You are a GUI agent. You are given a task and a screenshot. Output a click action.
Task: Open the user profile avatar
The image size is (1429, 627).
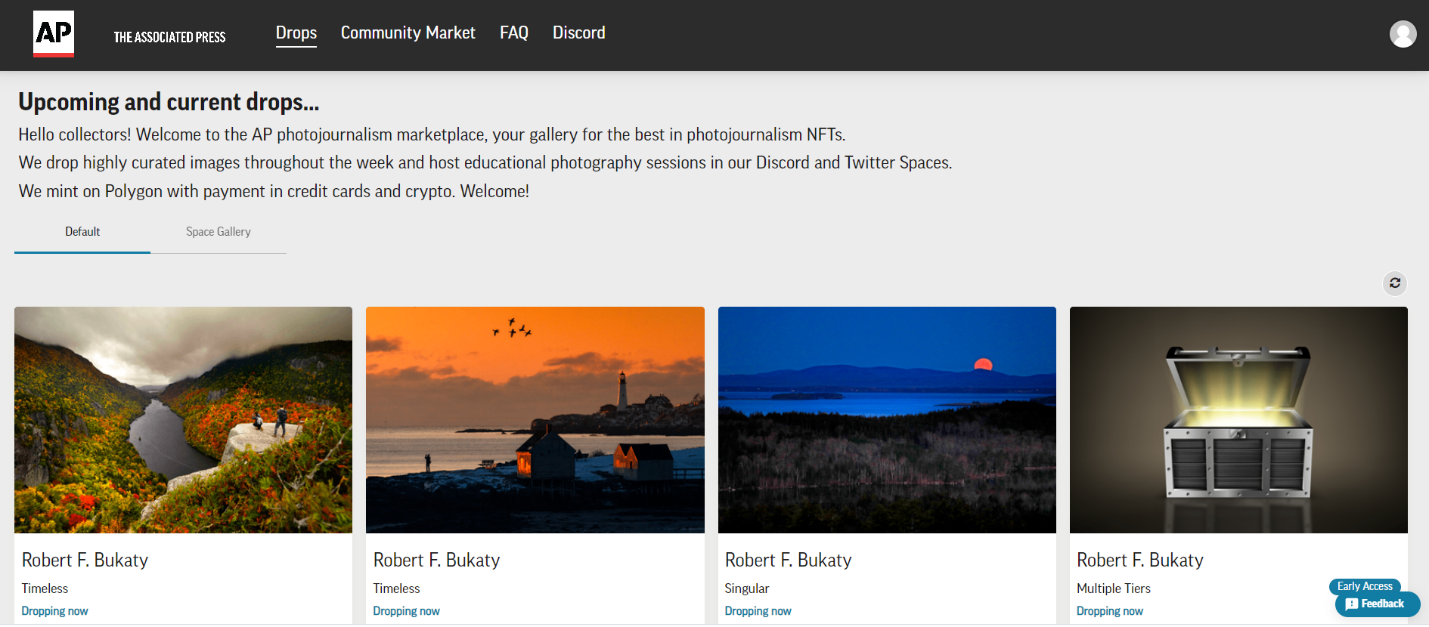point(1403,34)
